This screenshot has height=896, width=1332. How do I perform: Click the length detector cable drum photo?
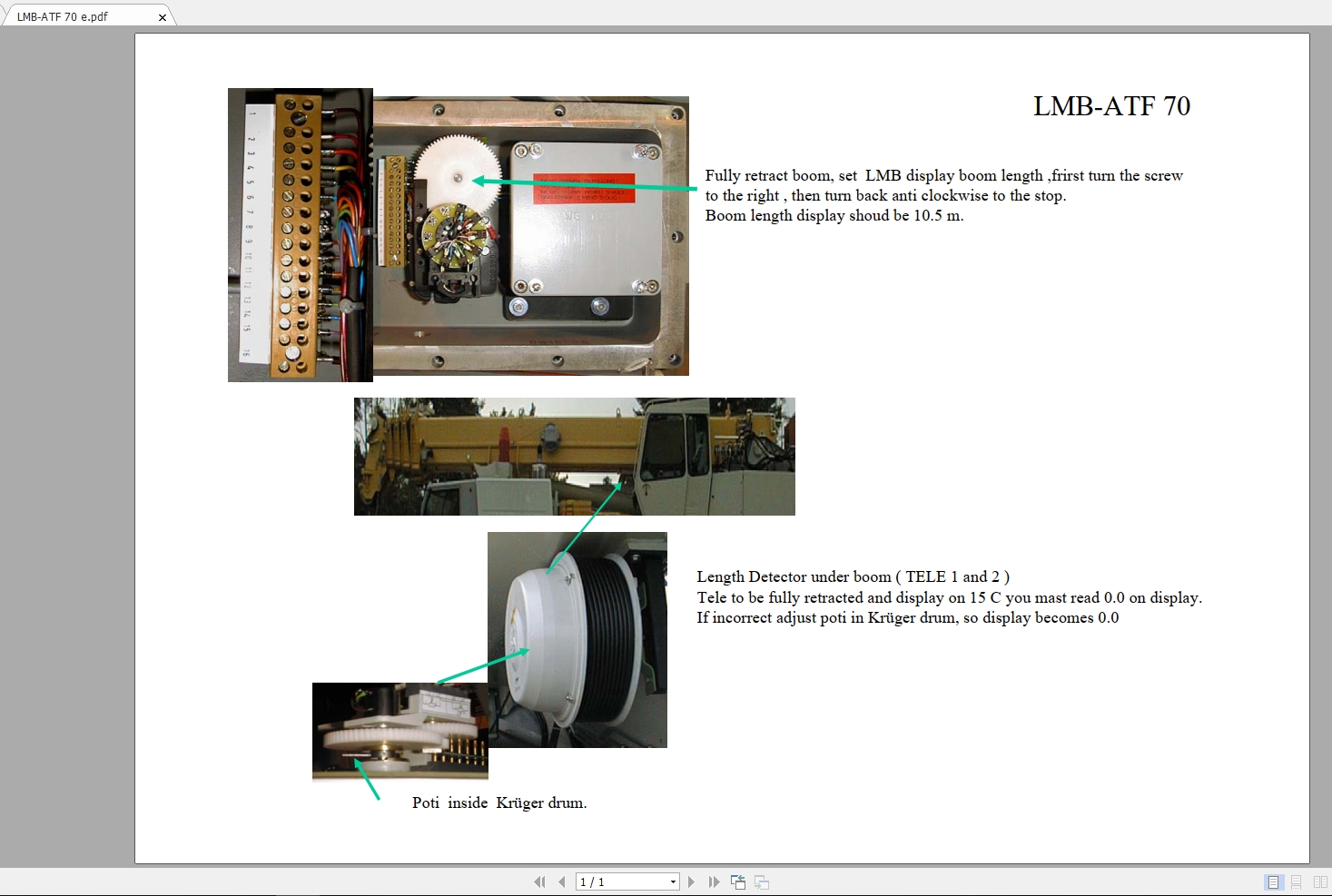[577, 639]
